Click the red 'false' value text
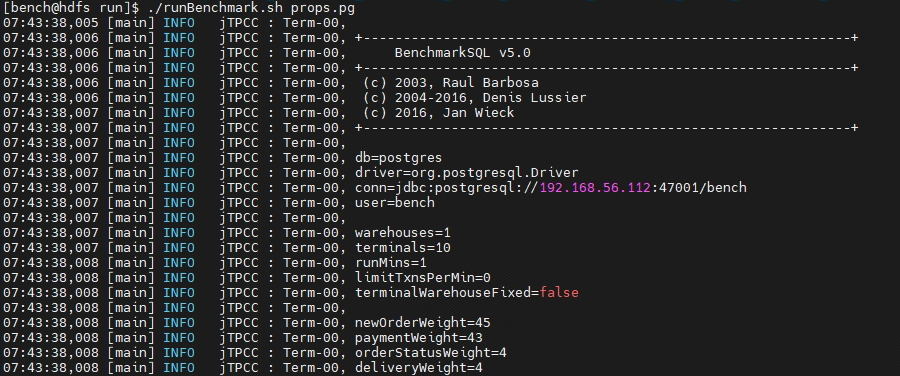Viewport: 900px width, 376px height. pos(558,293)
